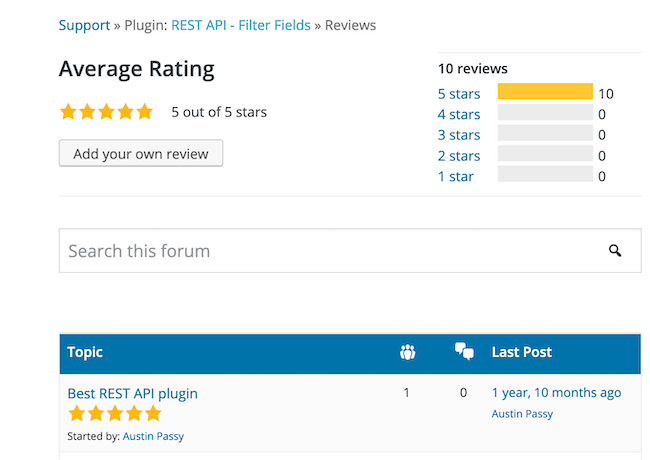Image resolution: width=650 pixels, height=460 pixels.
Task: Open Austin Passy in Started by line
Action: click(x=153, y=436)
